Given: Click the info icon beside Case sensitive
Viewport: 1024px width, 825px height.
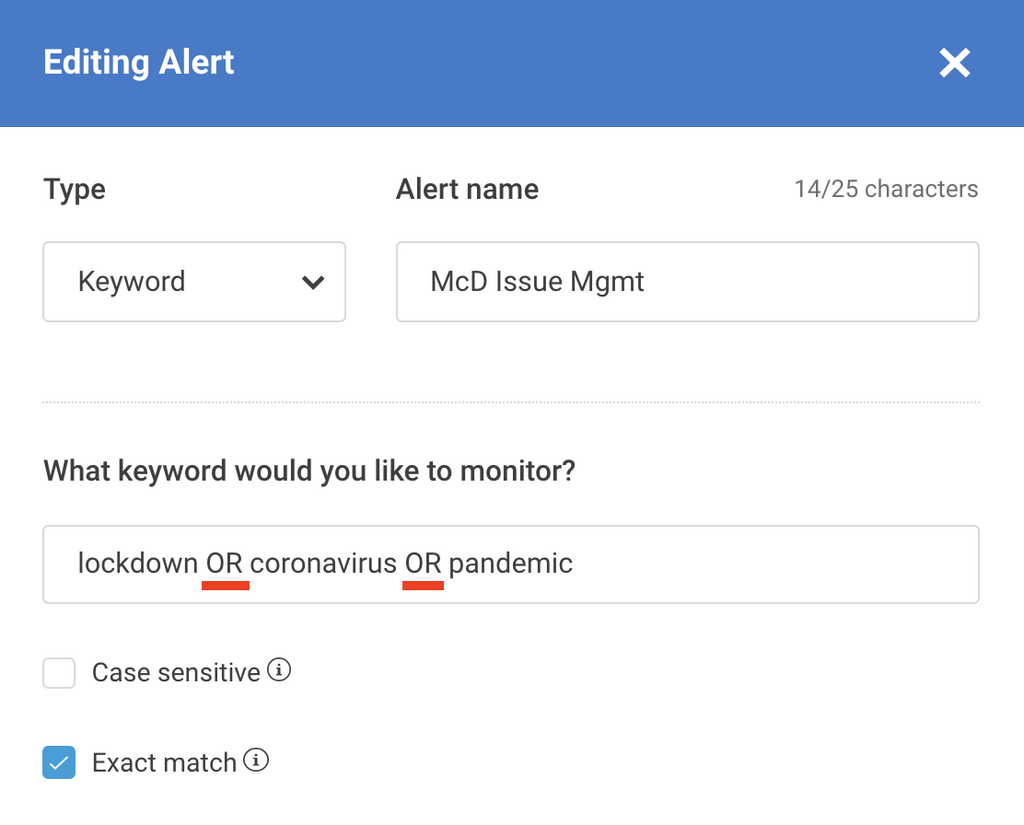Looking at the screenshot, I should coord(280,670).
